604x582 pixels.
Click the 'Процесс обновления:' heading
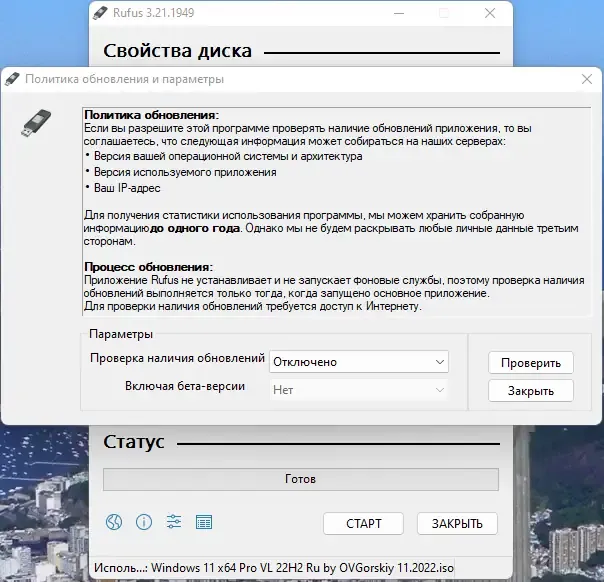[x=148, y=267]
